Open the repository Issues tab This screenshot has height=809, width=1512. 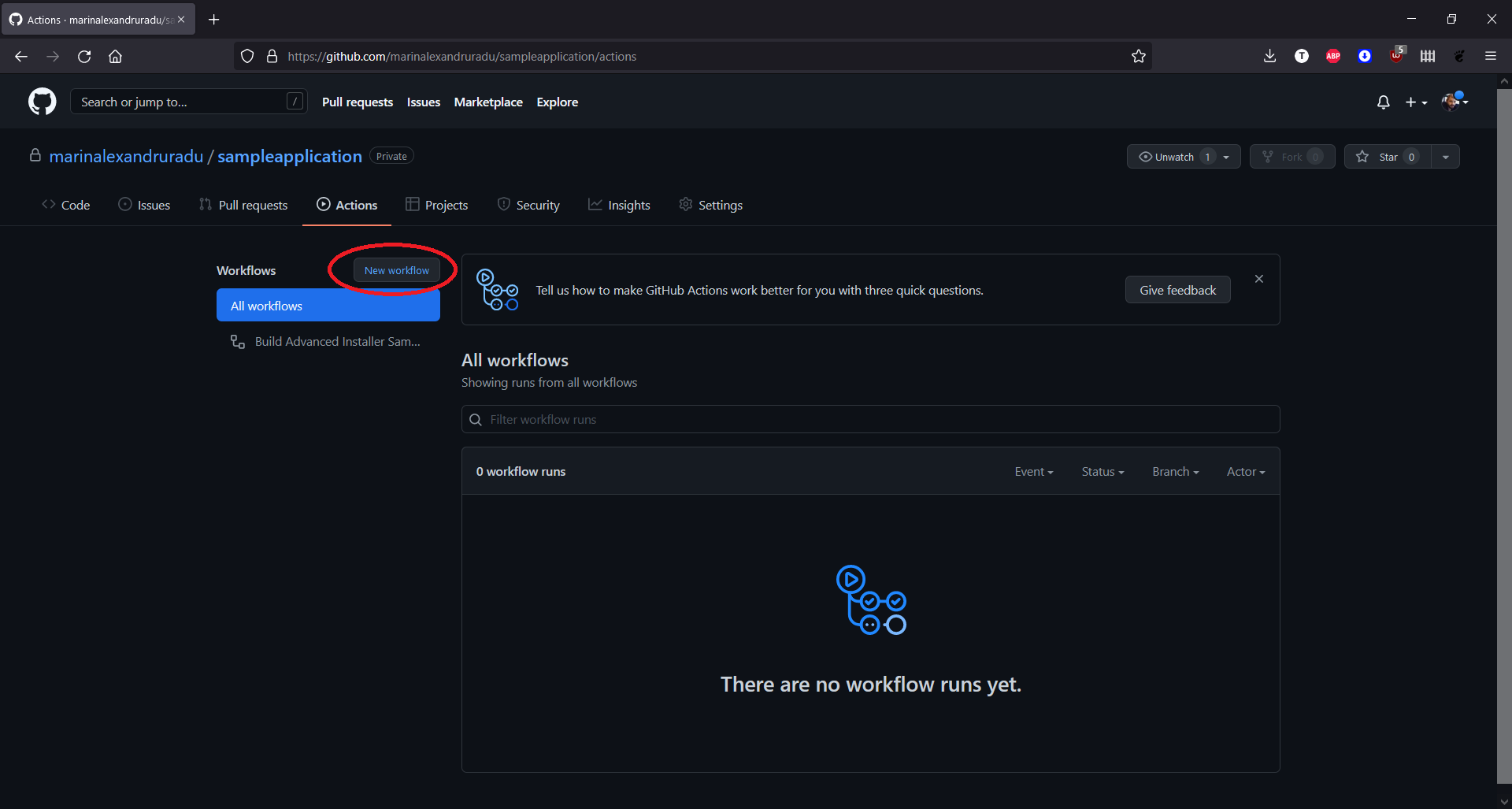(x=144, y=205)
